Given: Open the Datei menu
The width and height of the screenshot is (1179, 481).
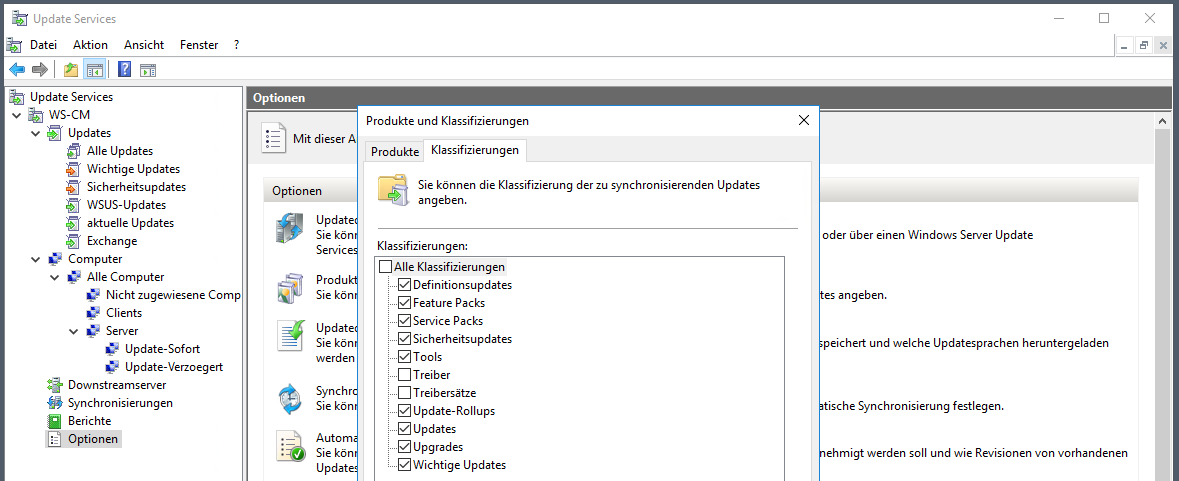Looking at the screenshot, I should (44, 45).
